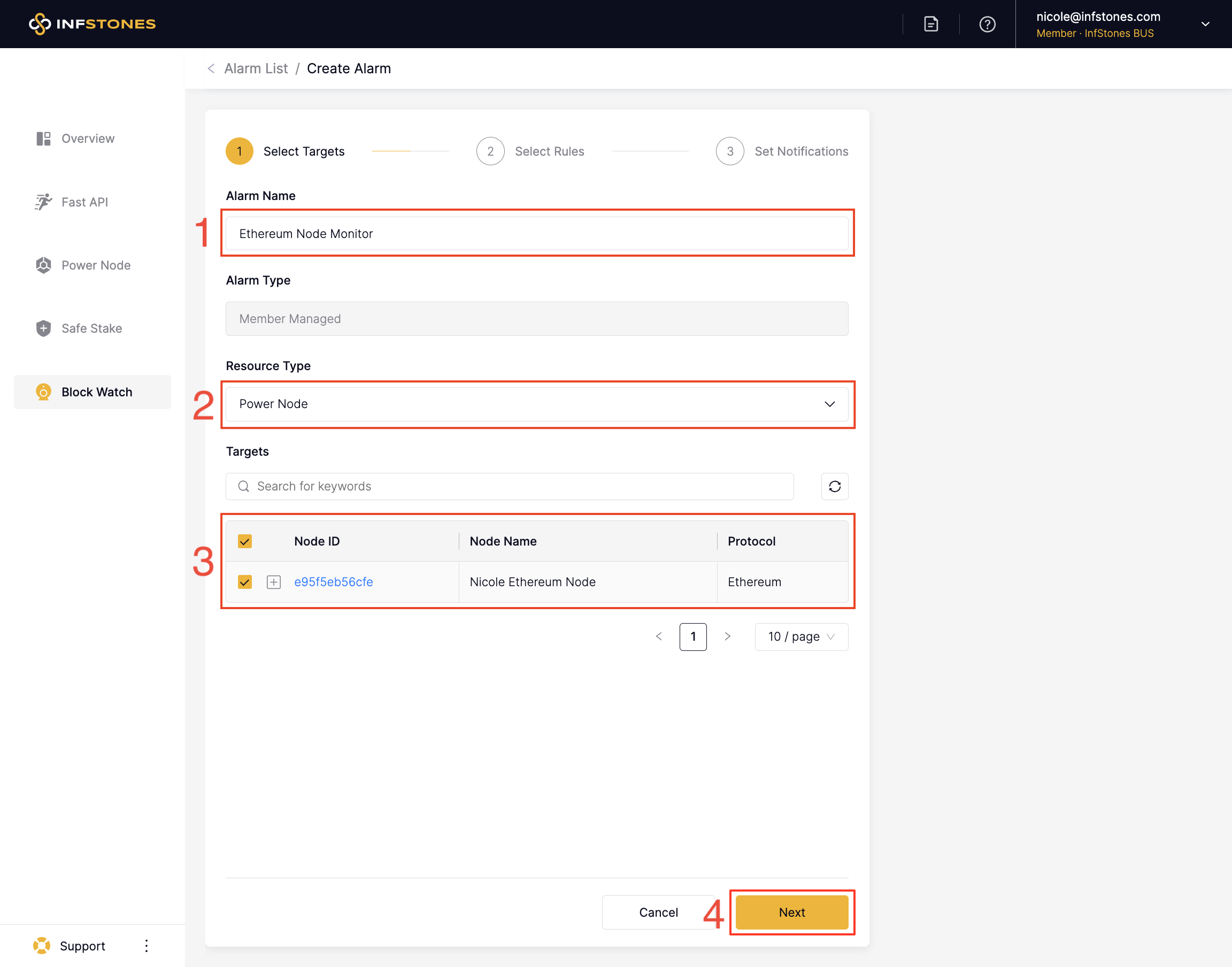Expand the account menu chevron
Viewport: 1232px width, 967px height.
(x=1205, y=24)
